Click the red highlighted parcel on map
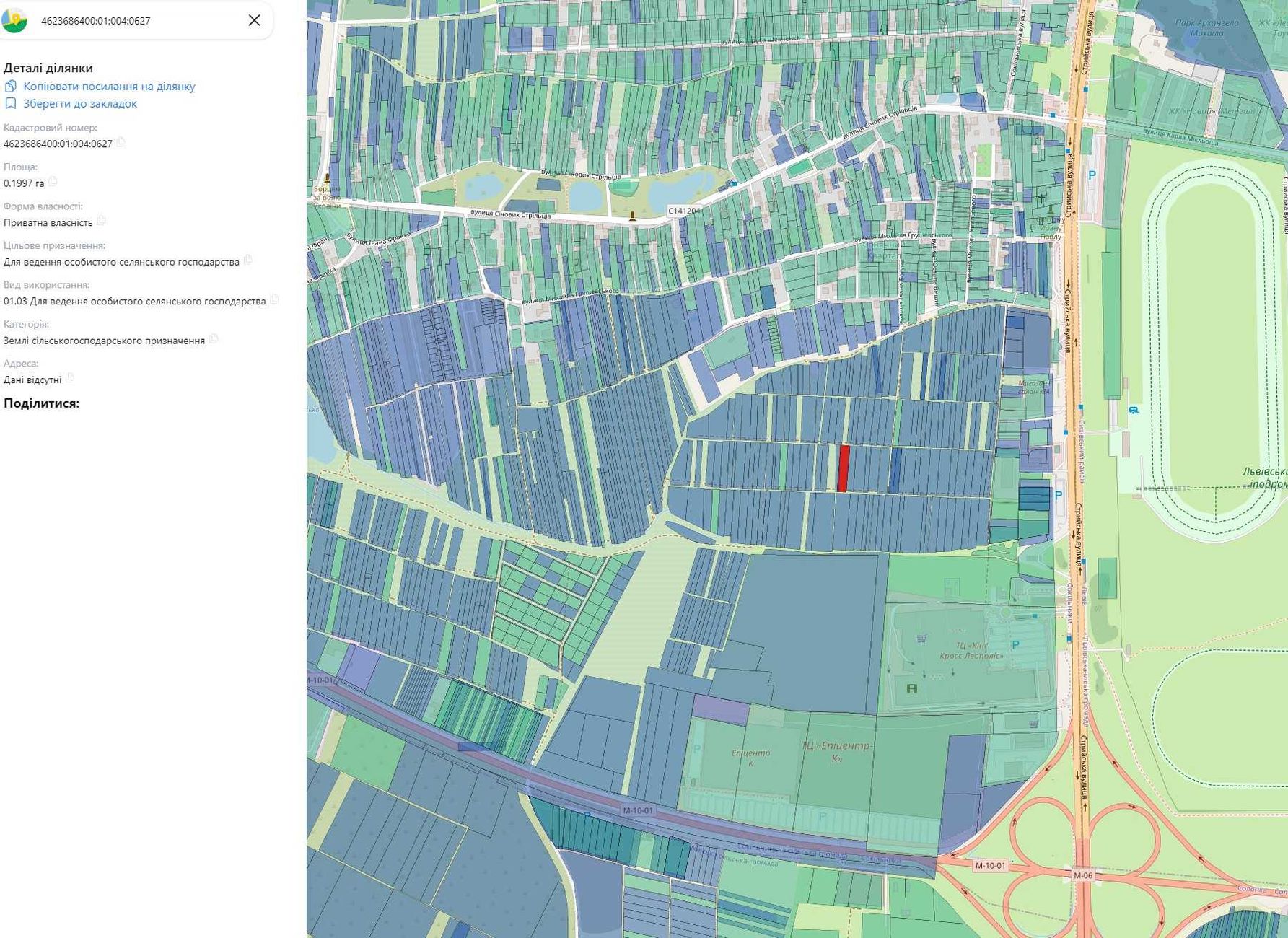 tap(843, 468)
